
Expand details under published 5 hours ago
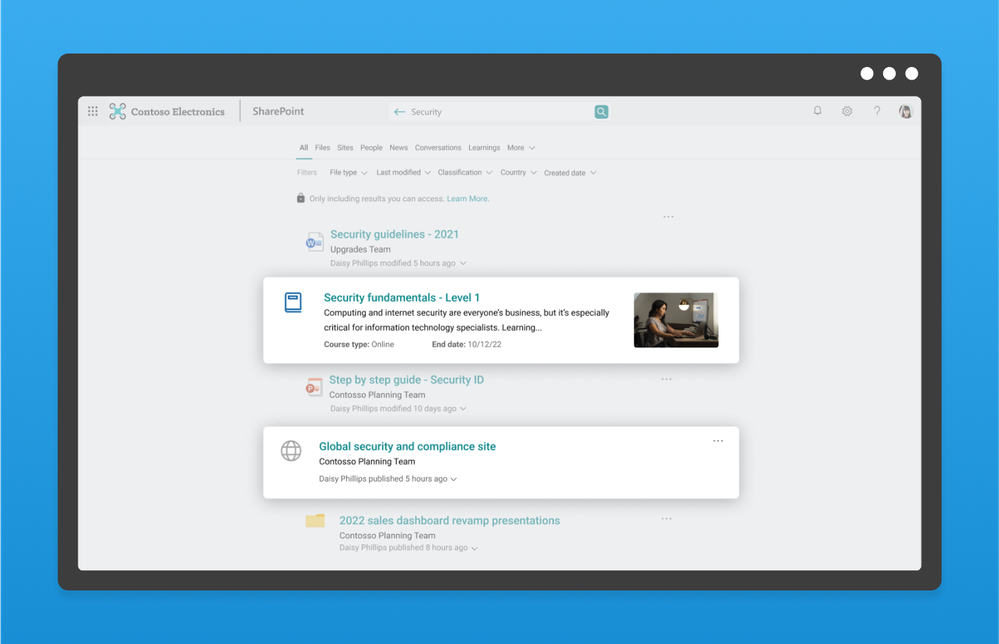(454, 479)
